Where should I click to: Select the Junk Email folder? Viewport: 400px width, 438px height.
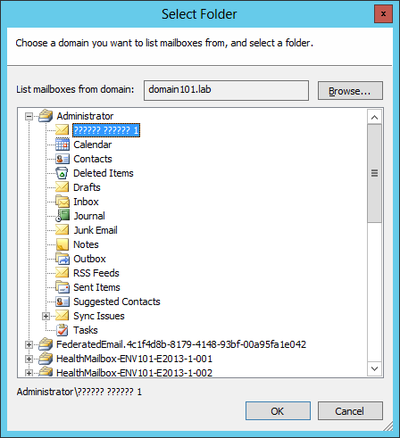(x=95, y=230)
